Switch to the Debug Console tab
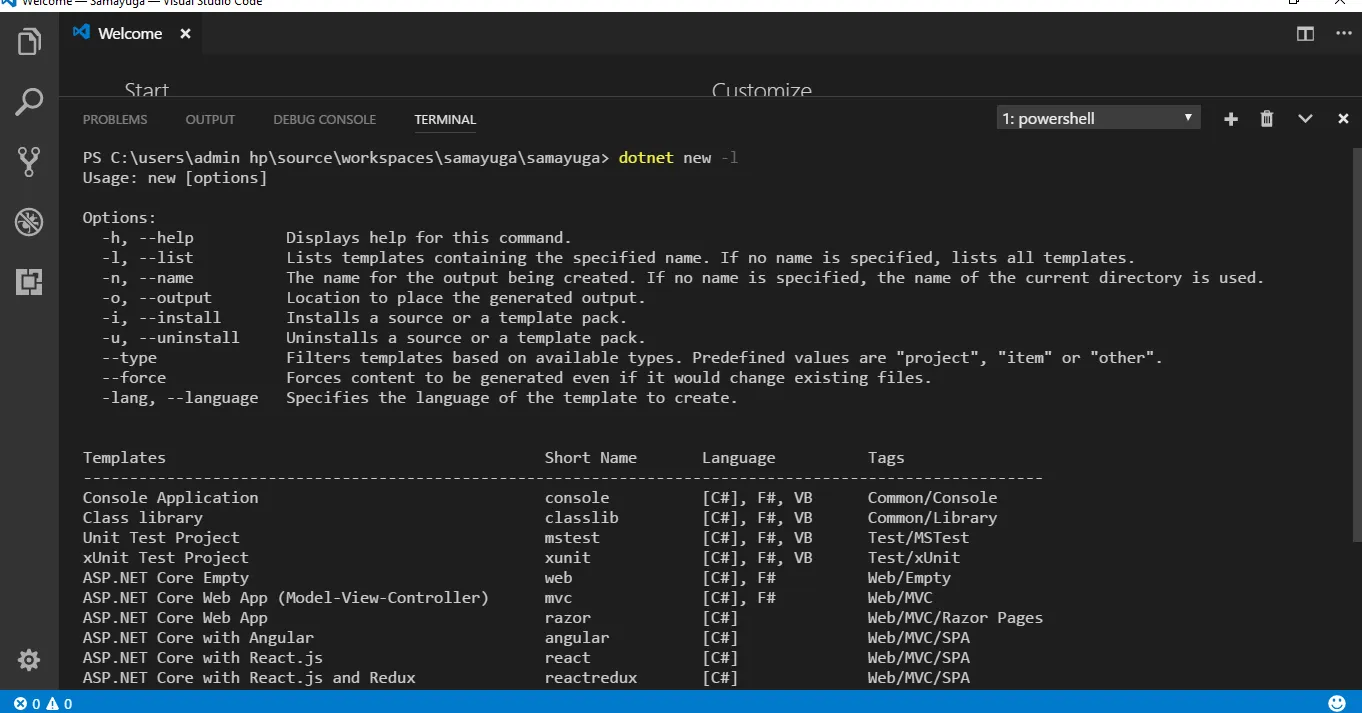This screenshot has height=713, width=1362. [325, 119]
